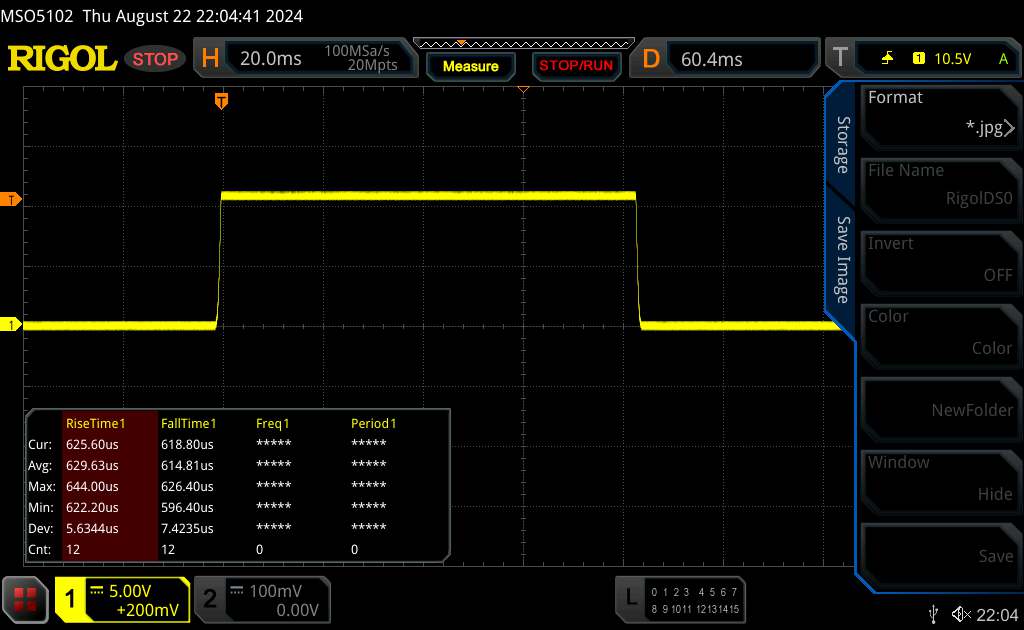Toggle channel 1 yellow label
Image resolution: width=1024 pixels, height=630 pixels.
[x=70, y=599]
